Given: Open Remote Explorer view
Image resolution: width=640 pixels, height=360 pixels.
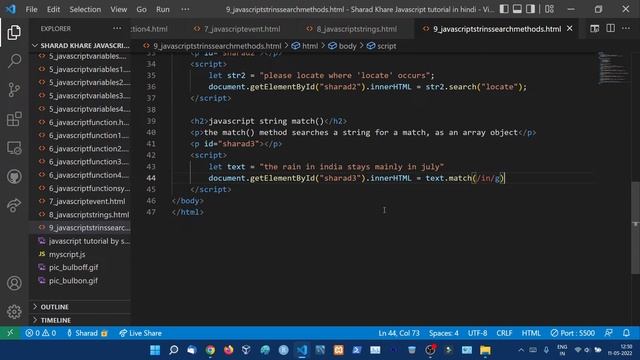Looking at the screenshot, I should pos(14,148).
